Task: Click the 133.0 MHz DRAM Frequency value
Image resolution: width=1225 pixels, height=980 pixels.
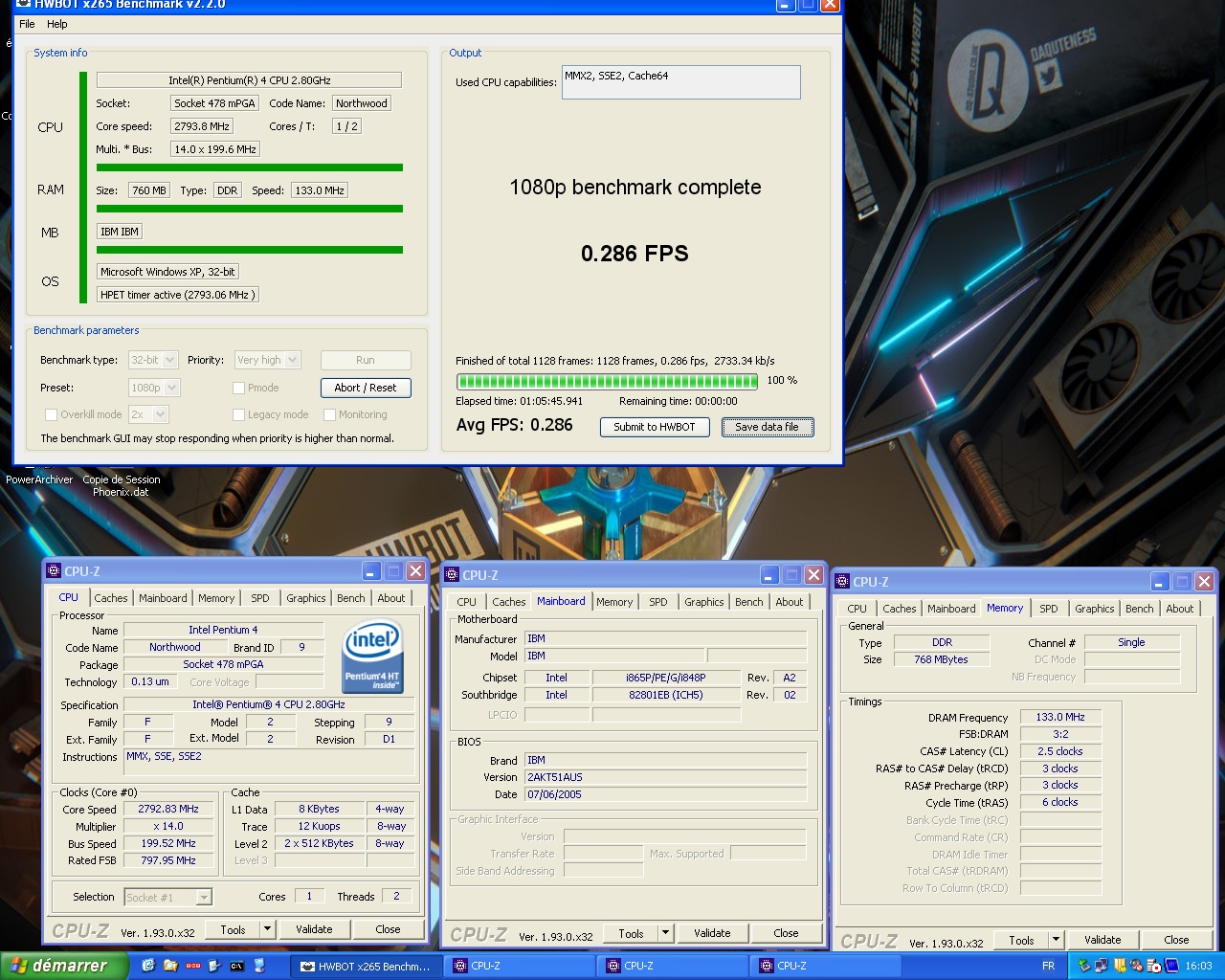Action: [x=1060, y=717]
